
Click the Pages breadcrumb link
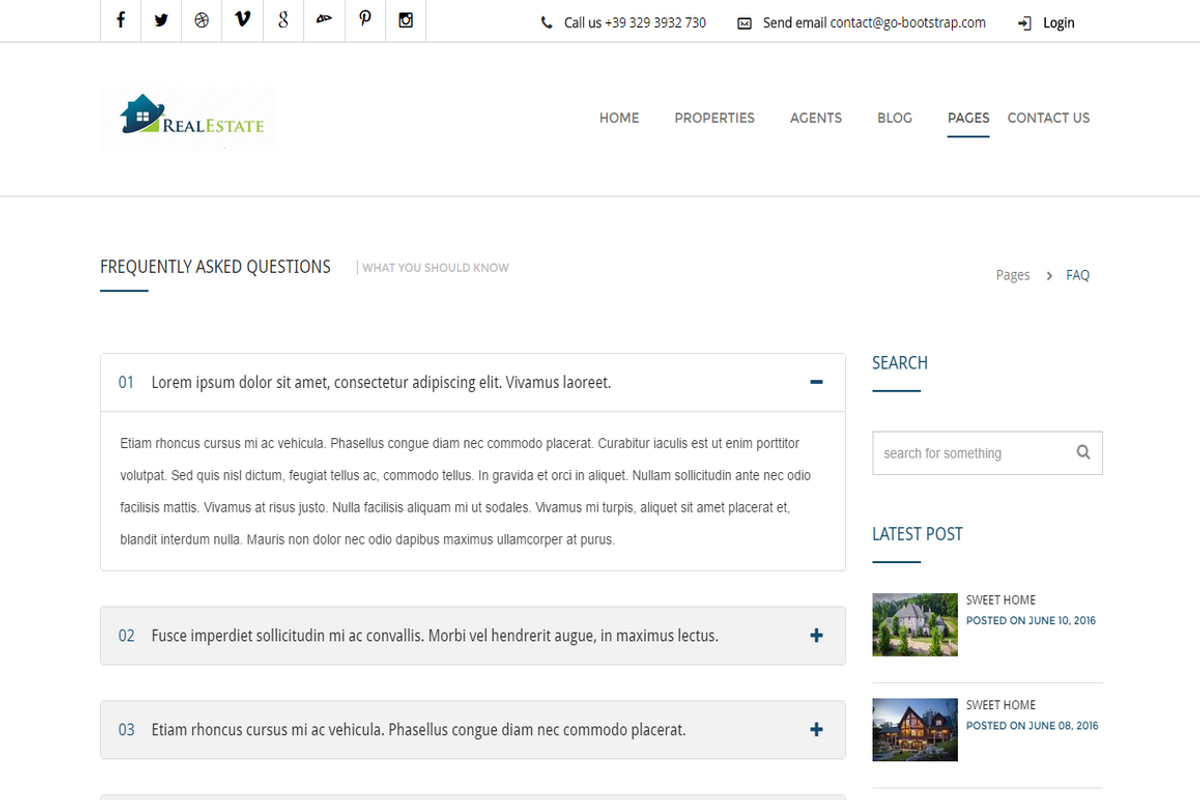coord(1013,275)
